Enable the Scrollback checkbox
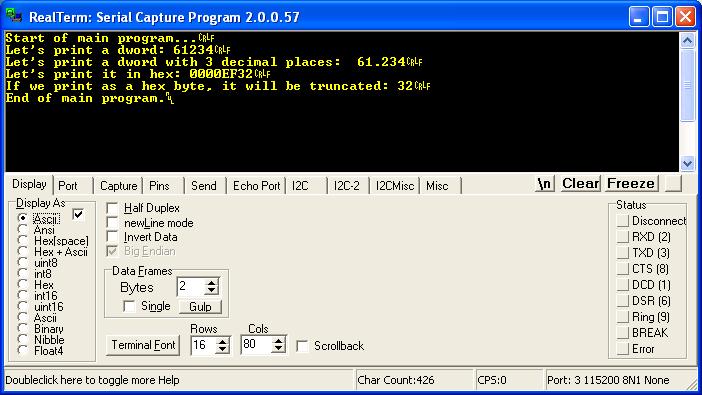 click(303, 346)
